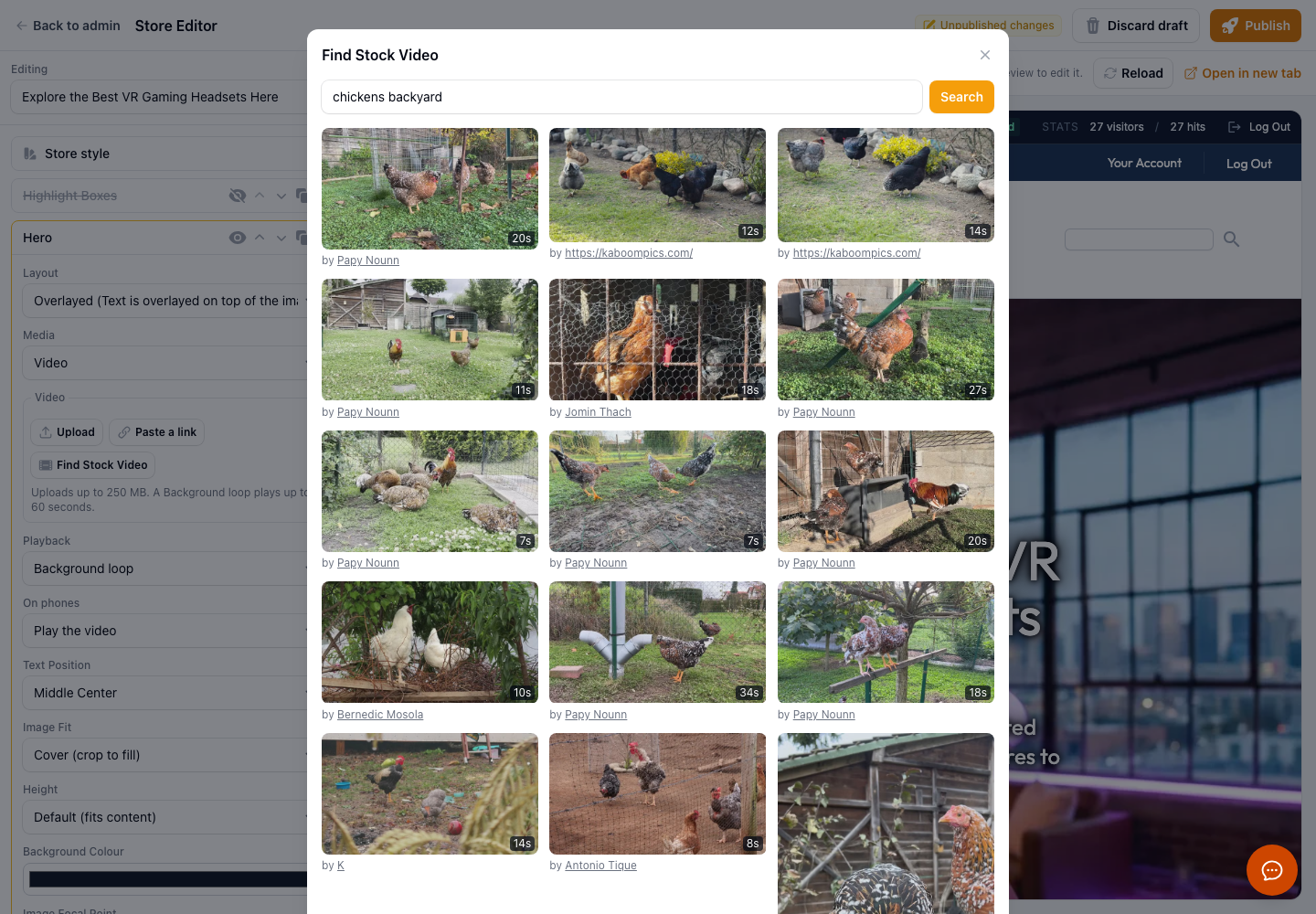Click the Publish rocket button

pyautogui.click(x=1256, y=26)
